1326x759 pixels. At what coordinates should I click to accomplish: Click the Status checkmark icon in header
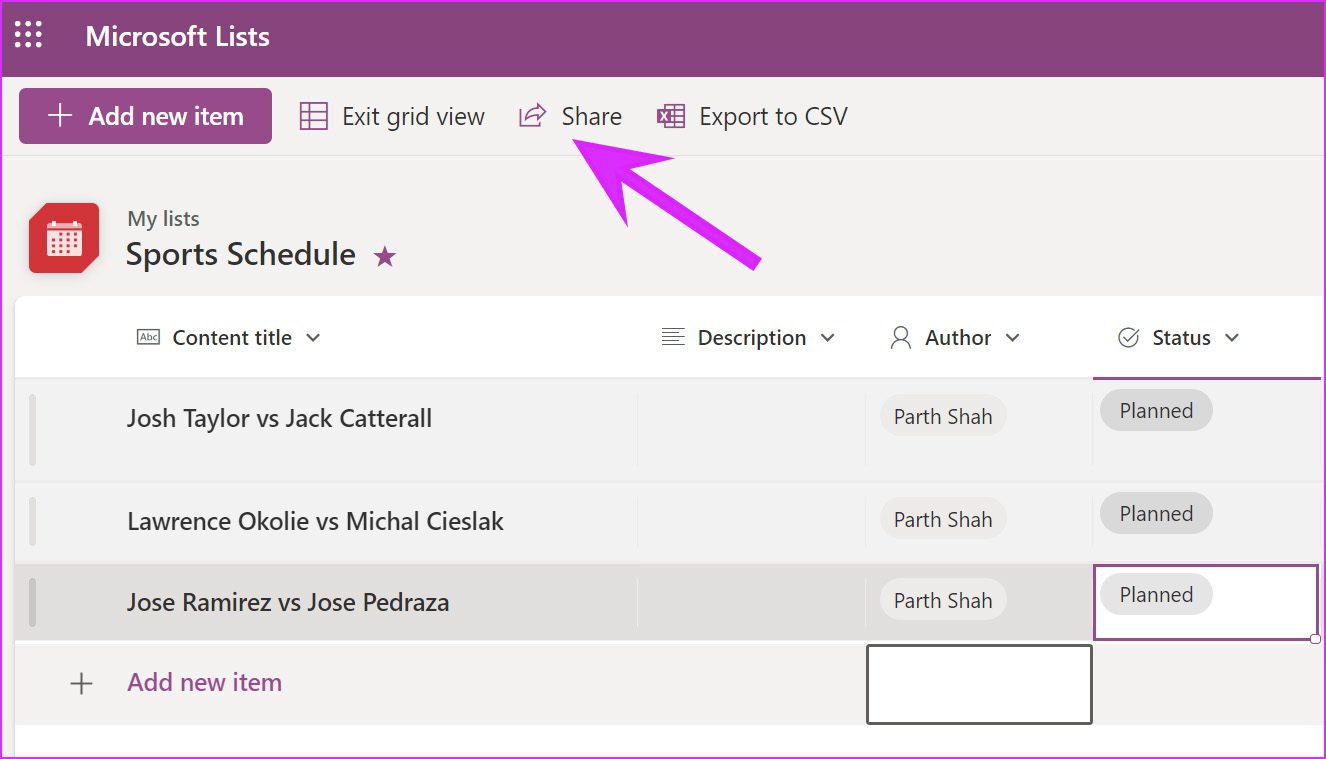[x=1128, y=338]
